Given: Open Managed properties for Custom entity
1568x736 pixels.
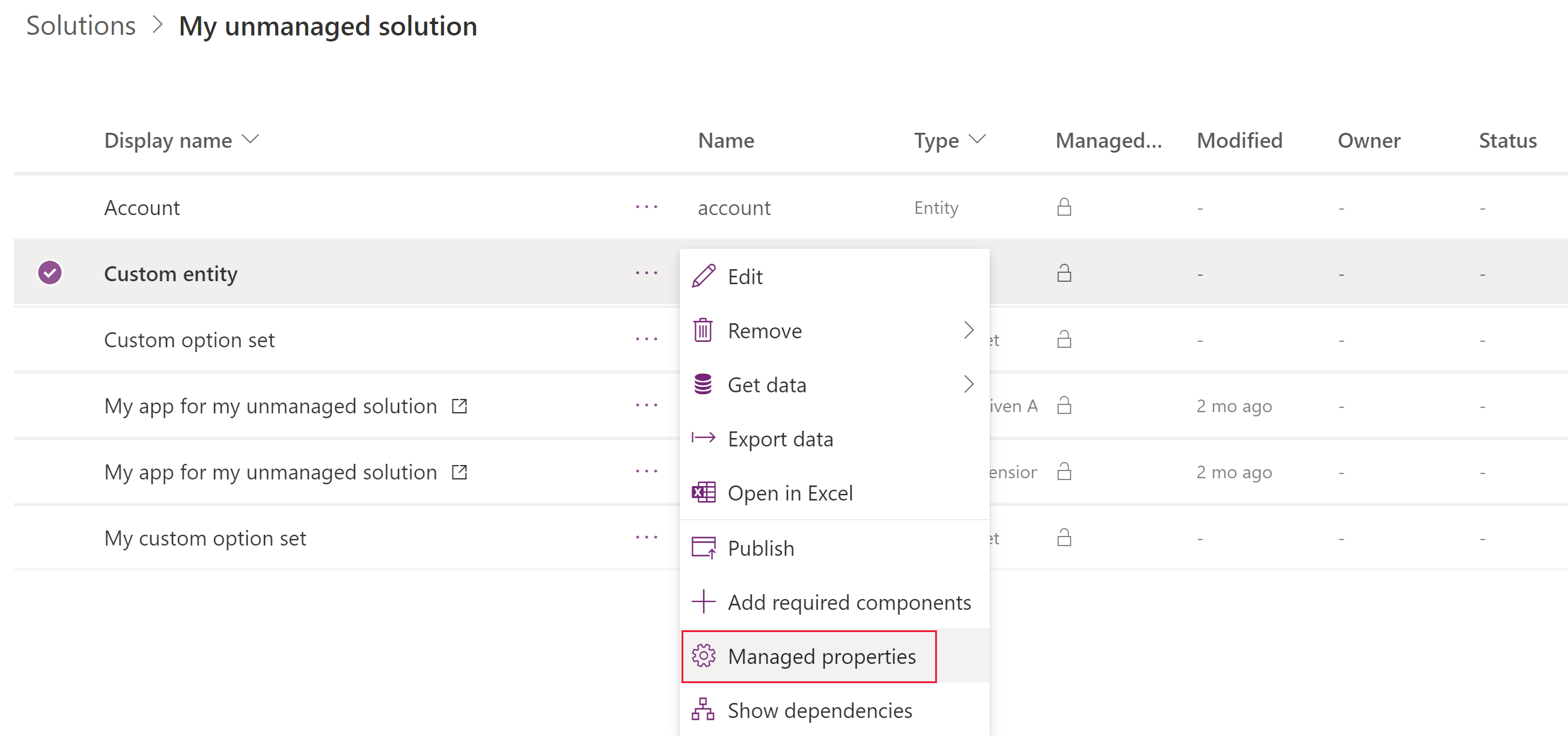Looking at the screenshot, I should point(821,657).
